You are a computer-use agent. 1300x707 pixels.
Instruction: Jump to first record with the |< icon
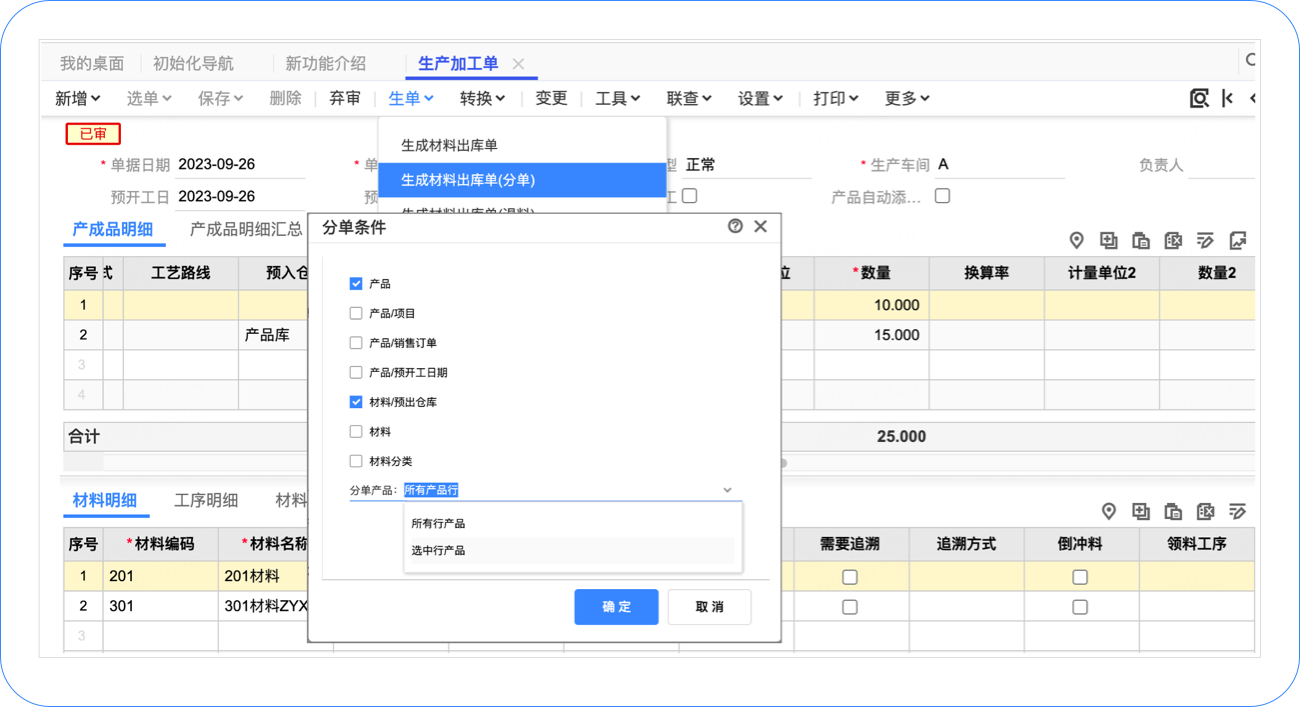coord(1228,98)
